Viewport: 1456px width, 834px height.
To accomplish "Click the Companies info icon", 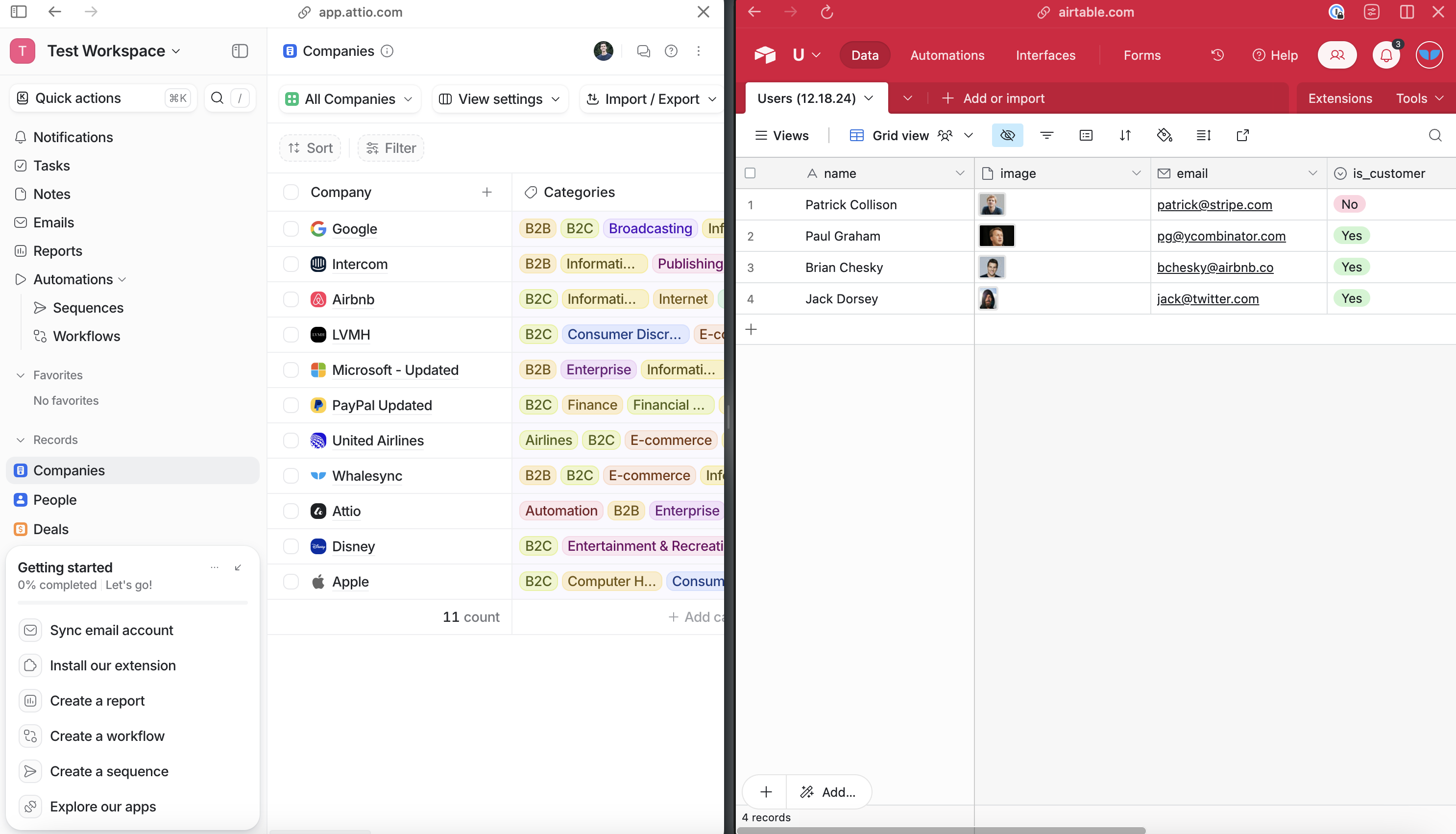I will (x=387, y=51).
